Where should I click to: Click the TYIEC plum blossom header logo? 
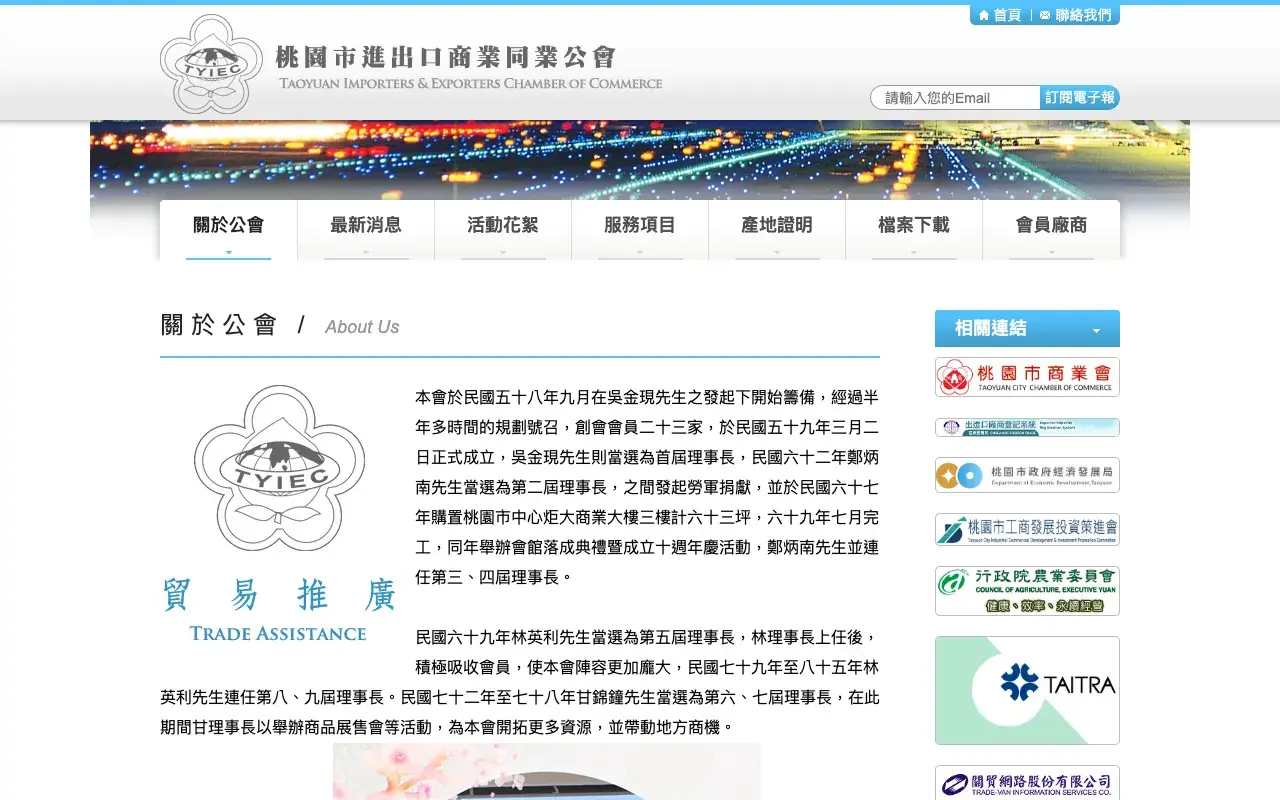point(211,64)
